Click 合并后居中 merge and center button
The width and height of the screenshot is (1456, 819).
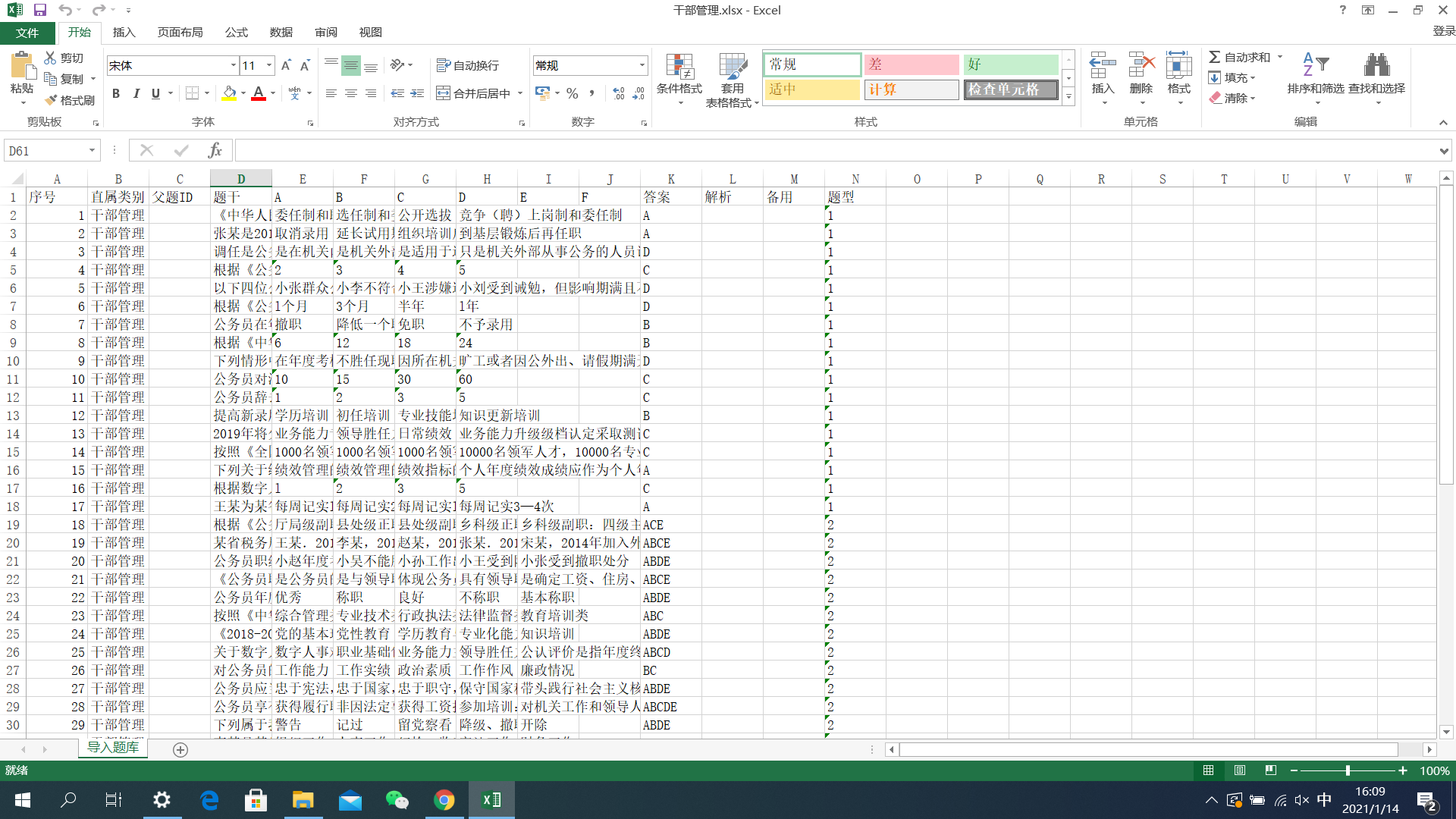click(x=474, y=93)
